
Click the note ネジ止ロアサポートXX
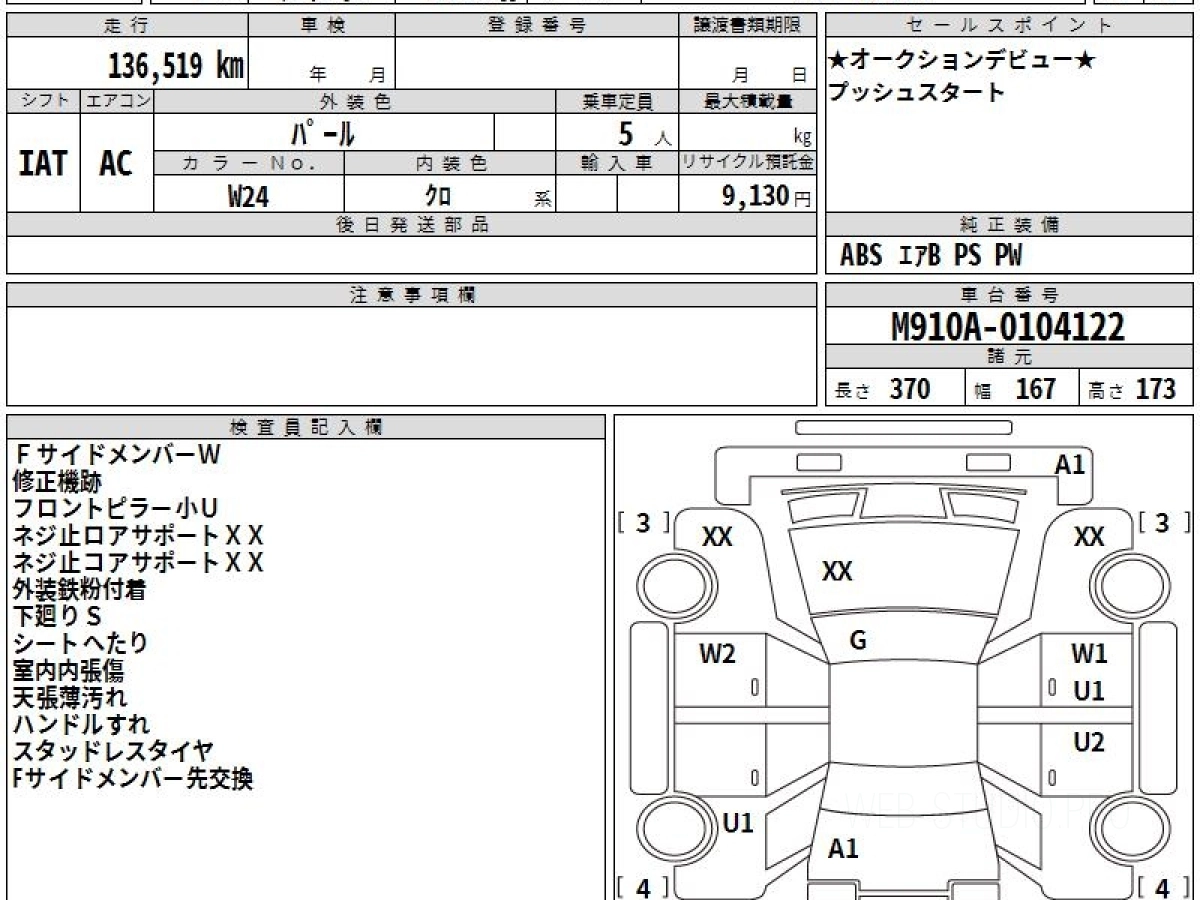(x=138, y=535)
